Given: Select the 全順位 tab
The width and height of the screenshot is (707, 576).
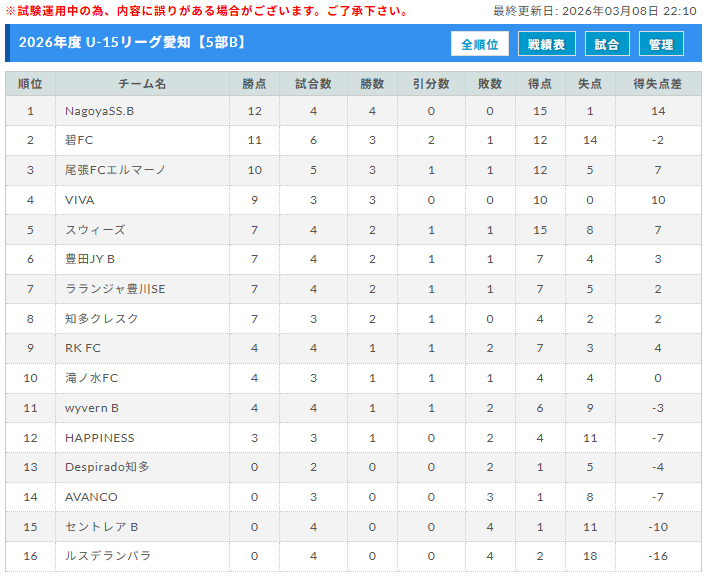Looking at the screenshot, I should coord(480,44).
